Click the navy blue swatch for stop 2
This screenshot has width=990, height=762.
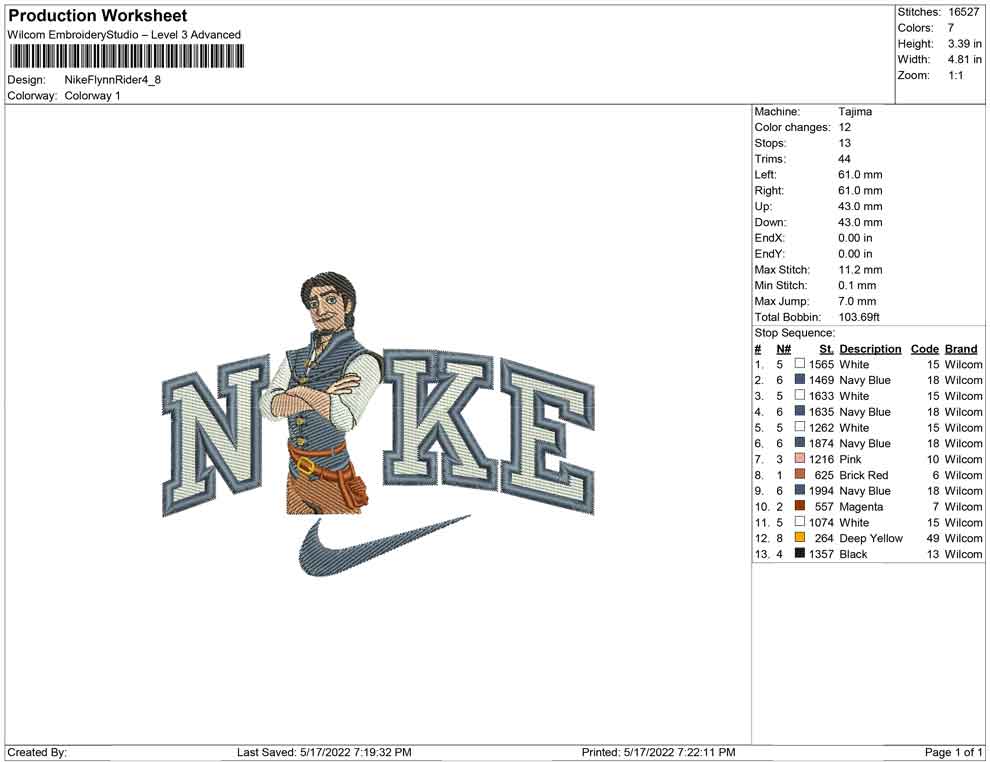coord(800,379)
